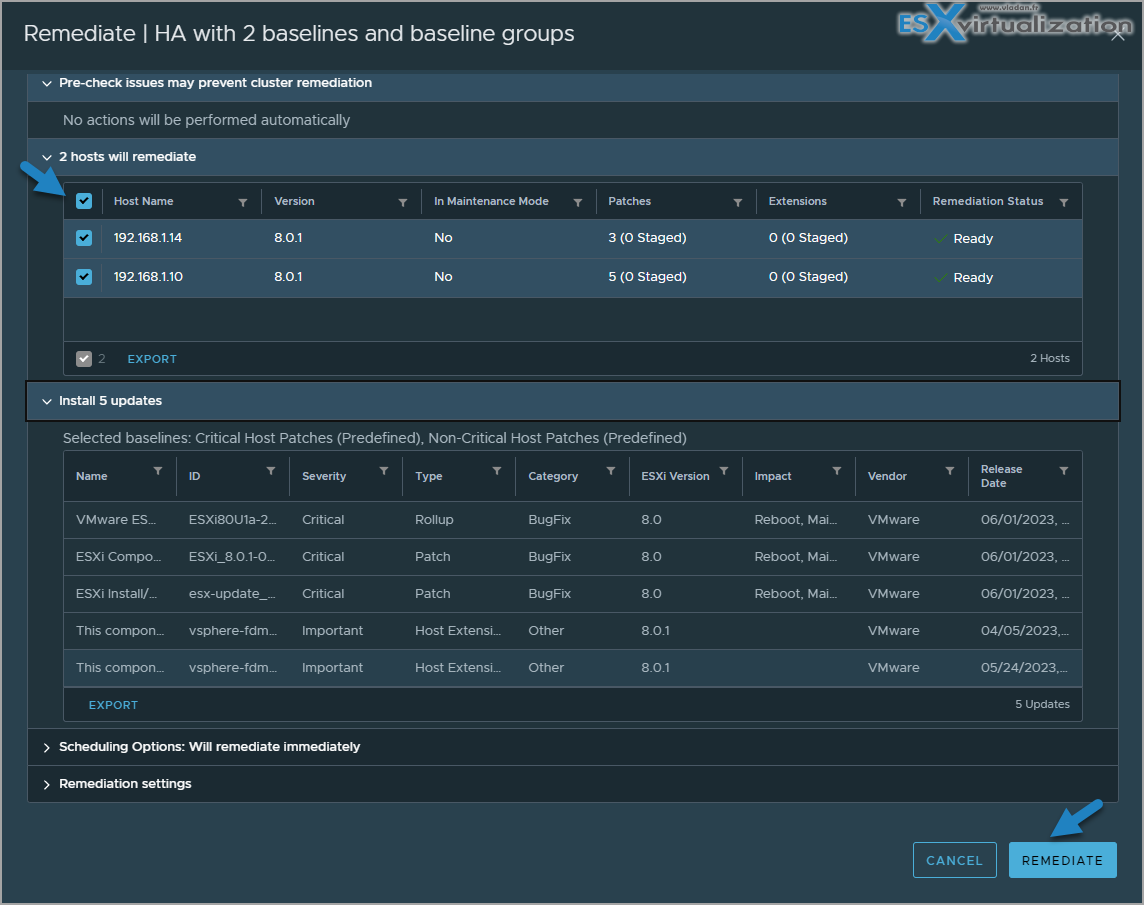Click Ready status for host 192.168.1.14
This screenshot has width=1144, height=905.
click(x=973, y=239)
